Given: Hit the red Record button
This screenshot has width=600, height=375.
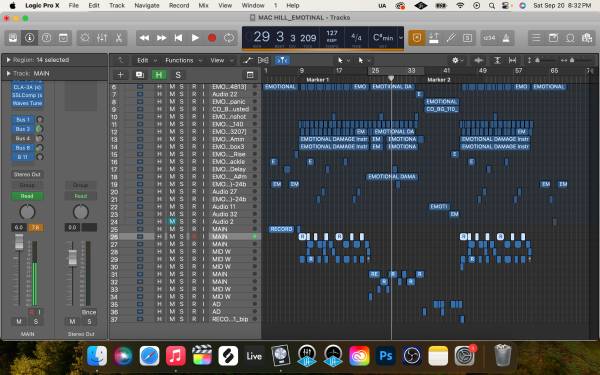Looking at the screenshot, I should pos(212,38).
